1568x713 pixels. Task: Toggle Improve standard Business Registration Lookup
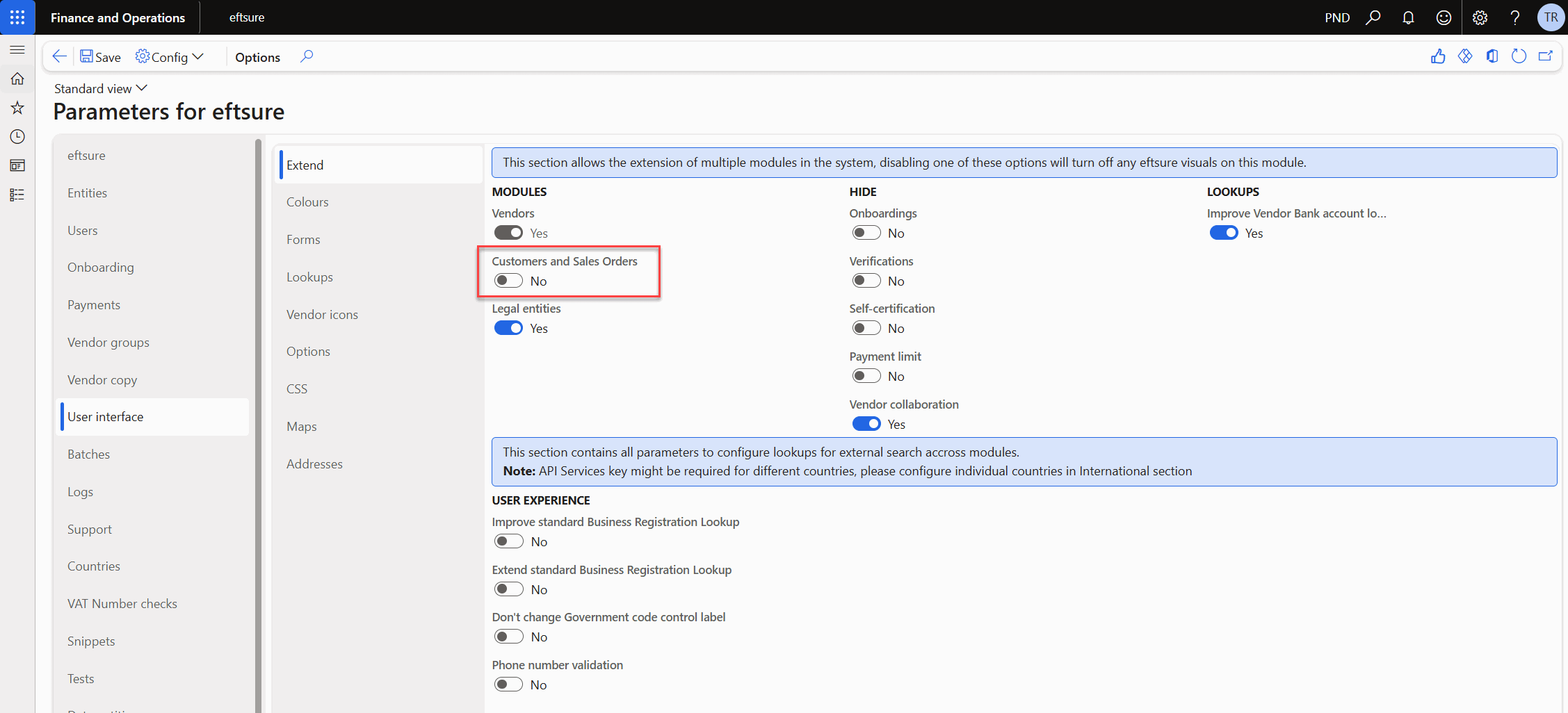point(508,541)
